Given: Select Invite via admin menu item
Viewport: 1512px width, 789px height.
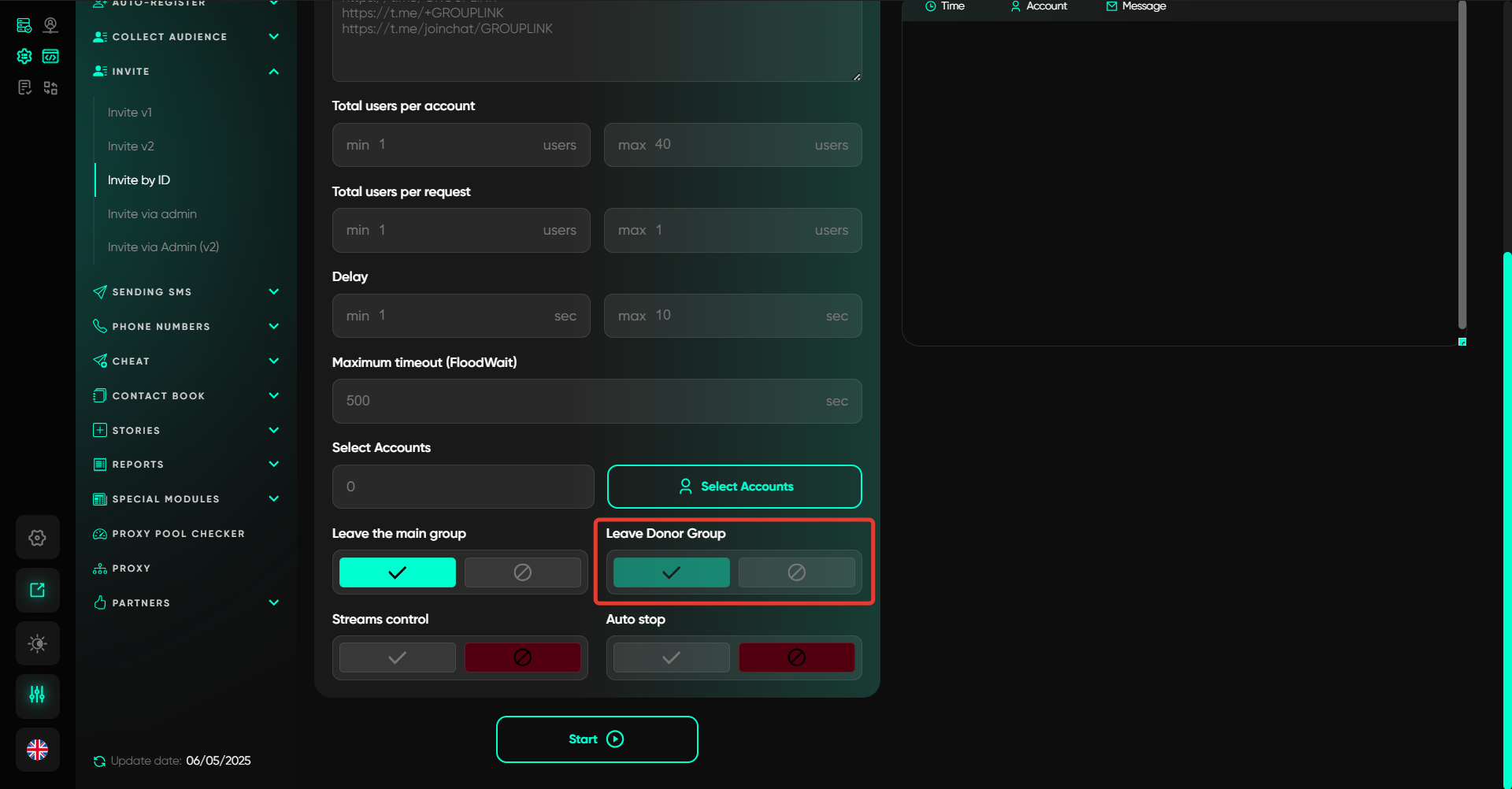Looking at the screenshot, I should pos(152,214).
